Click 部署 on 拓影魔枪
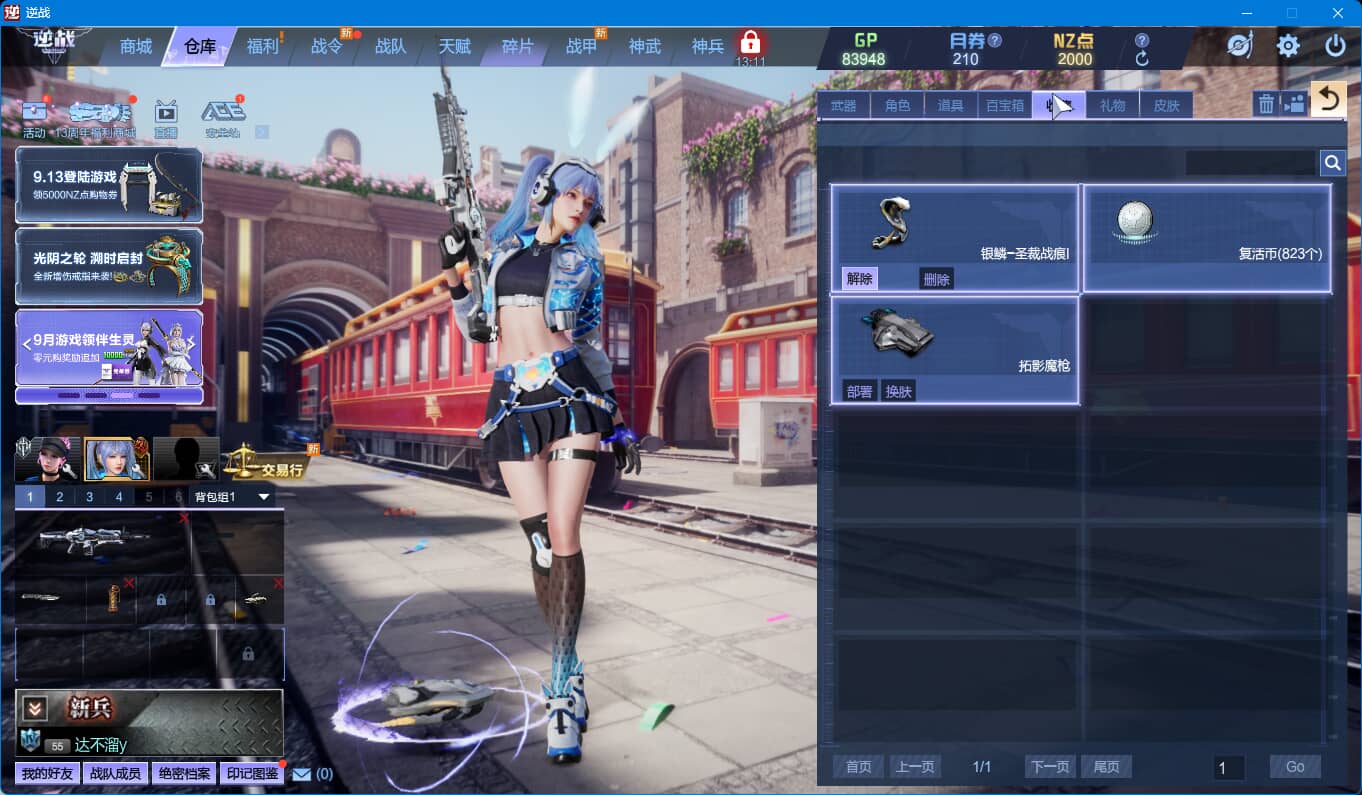Viewport: 1362px width, 795px height. [860, 391]
